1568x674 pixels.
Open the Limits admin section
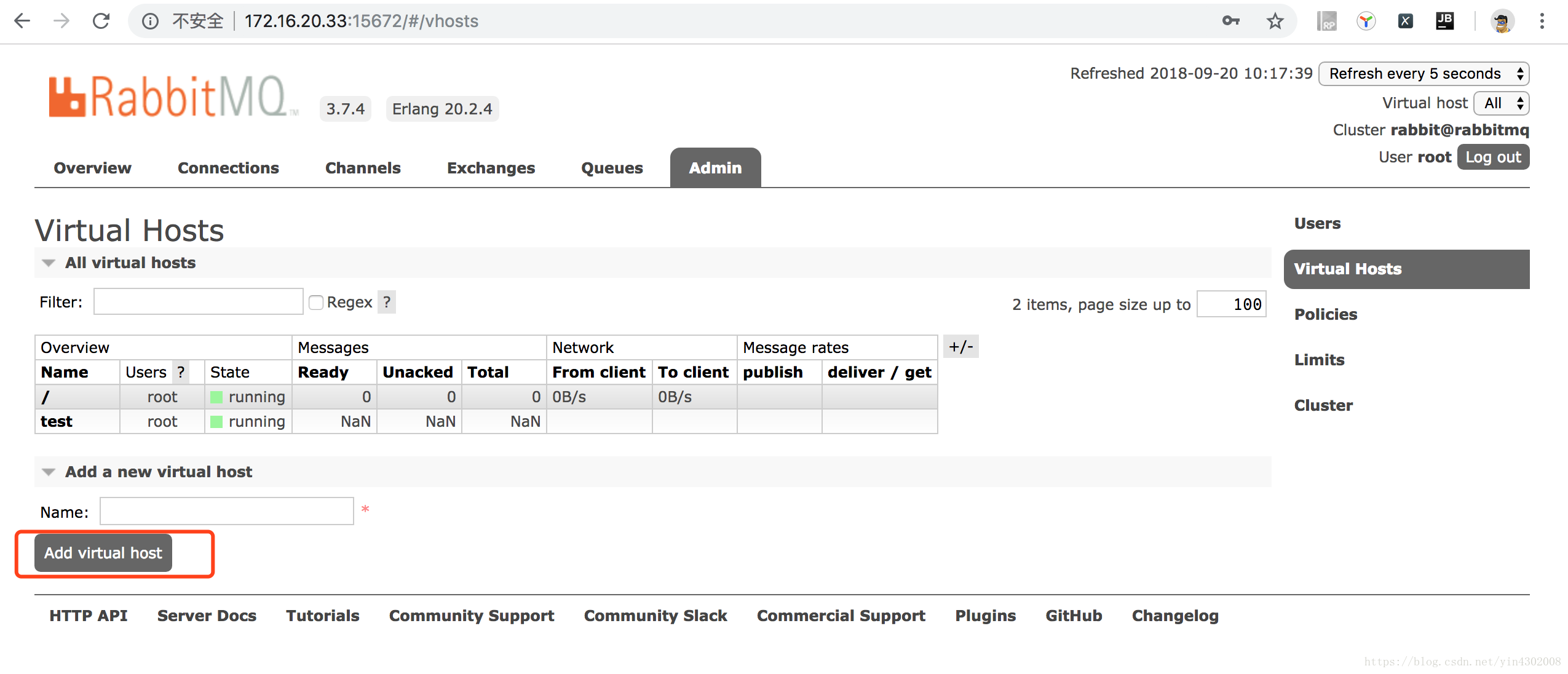(1319, 360)
